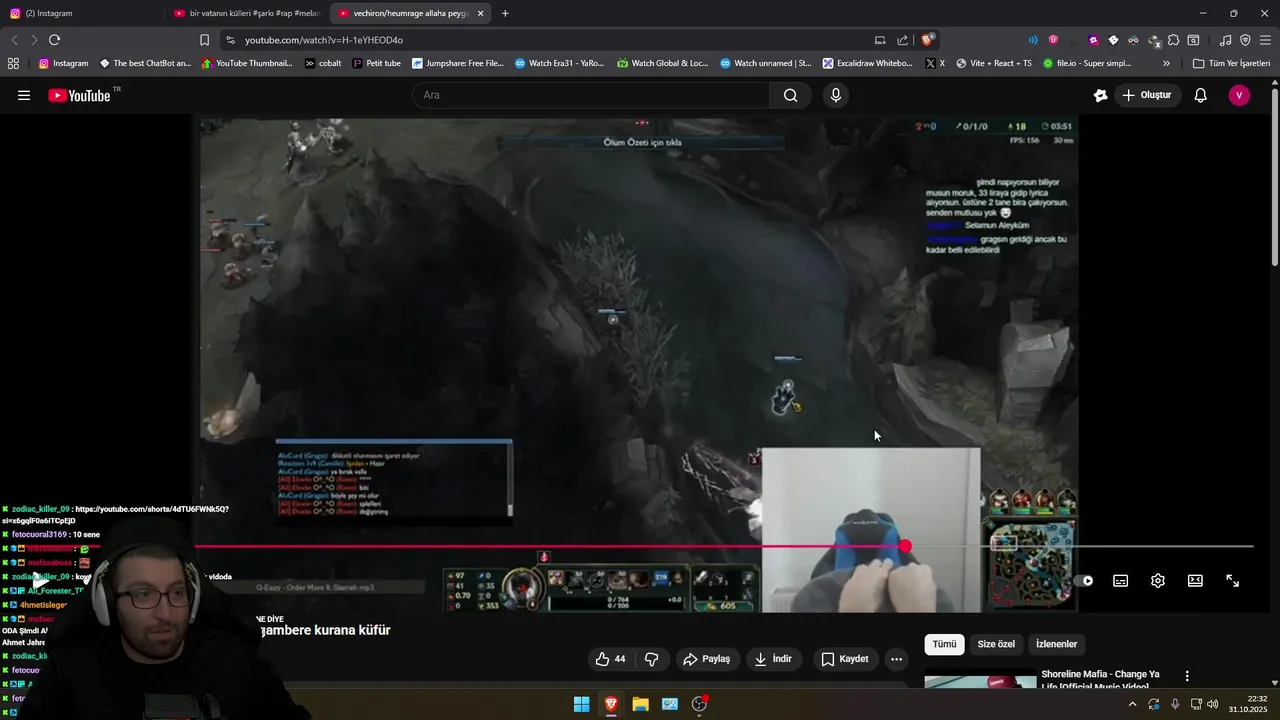Screen dimensions: 1280x720
Task: Close the vechiron/heumrage tab
Action: pos(481,13)
